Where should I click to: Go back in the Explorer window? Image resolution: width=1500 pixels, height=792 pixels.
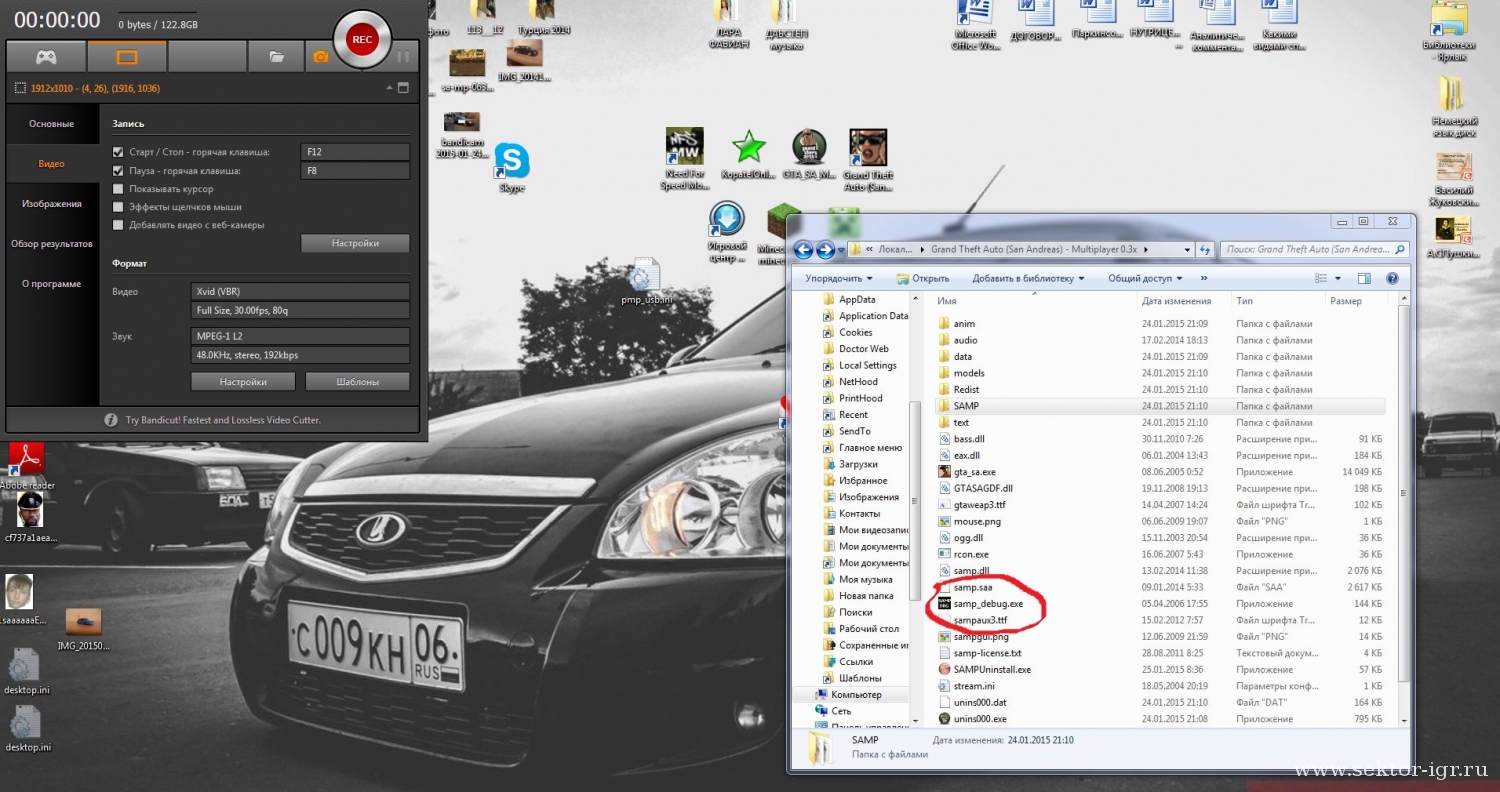[803, 250]
